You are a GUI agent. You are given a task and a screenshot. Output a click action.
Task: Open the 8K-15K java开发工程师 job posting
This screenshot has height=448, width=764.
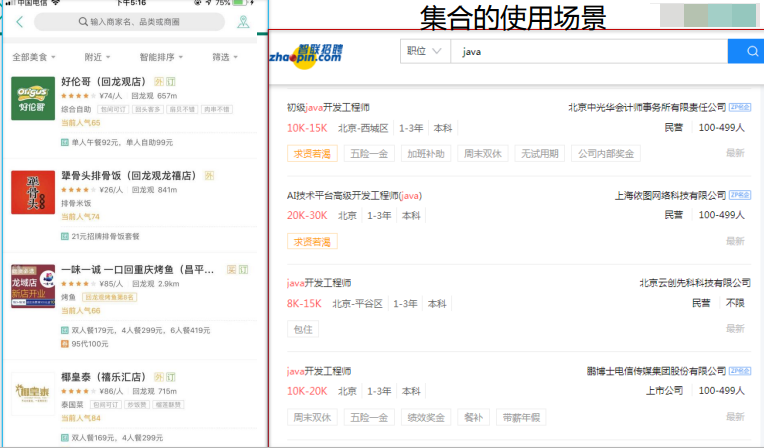(319, 283)
